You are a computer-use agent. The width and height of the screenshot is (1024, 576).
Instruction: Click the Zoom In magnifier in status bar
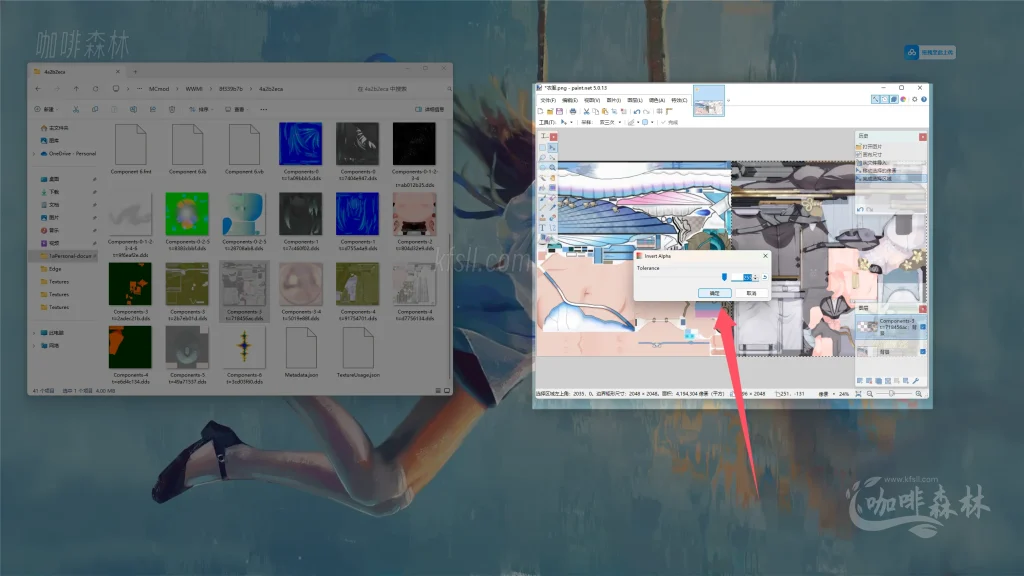click(x=919, y=394)
